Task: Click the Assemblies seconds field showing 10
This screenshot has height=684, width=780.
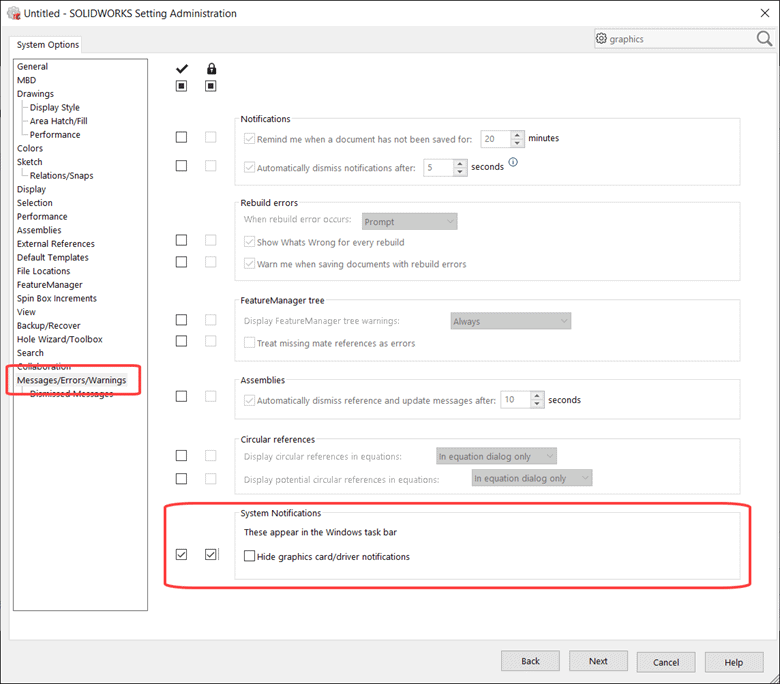Action: pos(515,399)
